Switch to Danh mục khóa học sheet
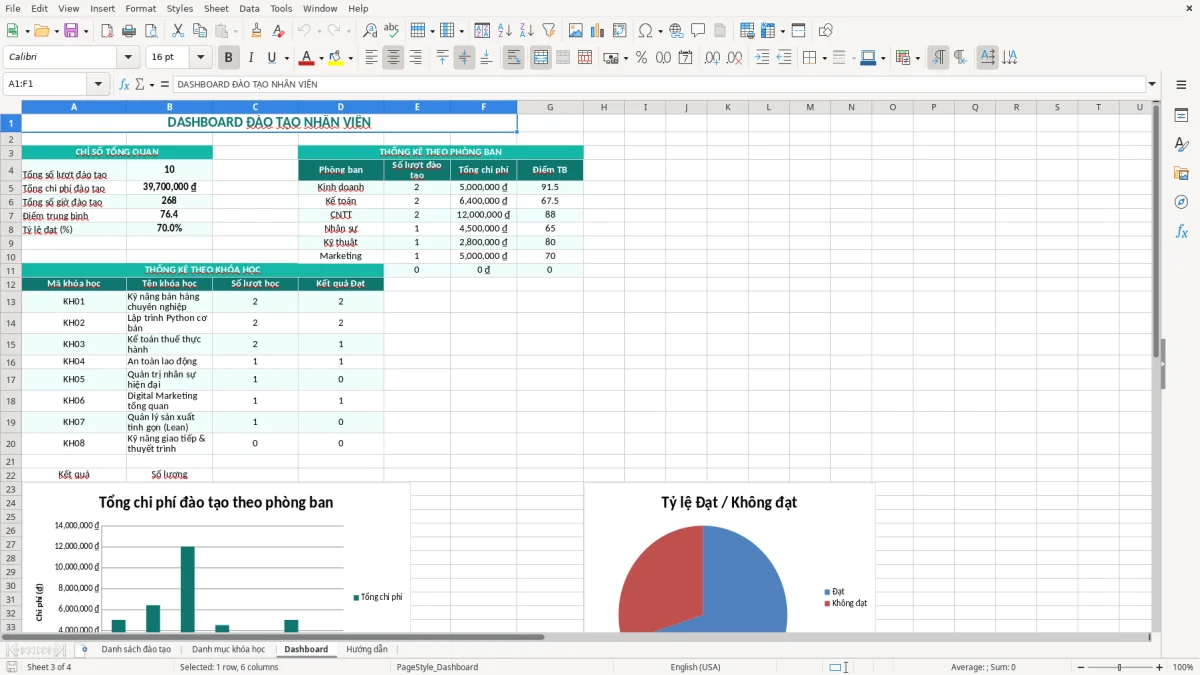Viewport: 1200px width, 675px height. pyautogui.click(x=228, y=649)
